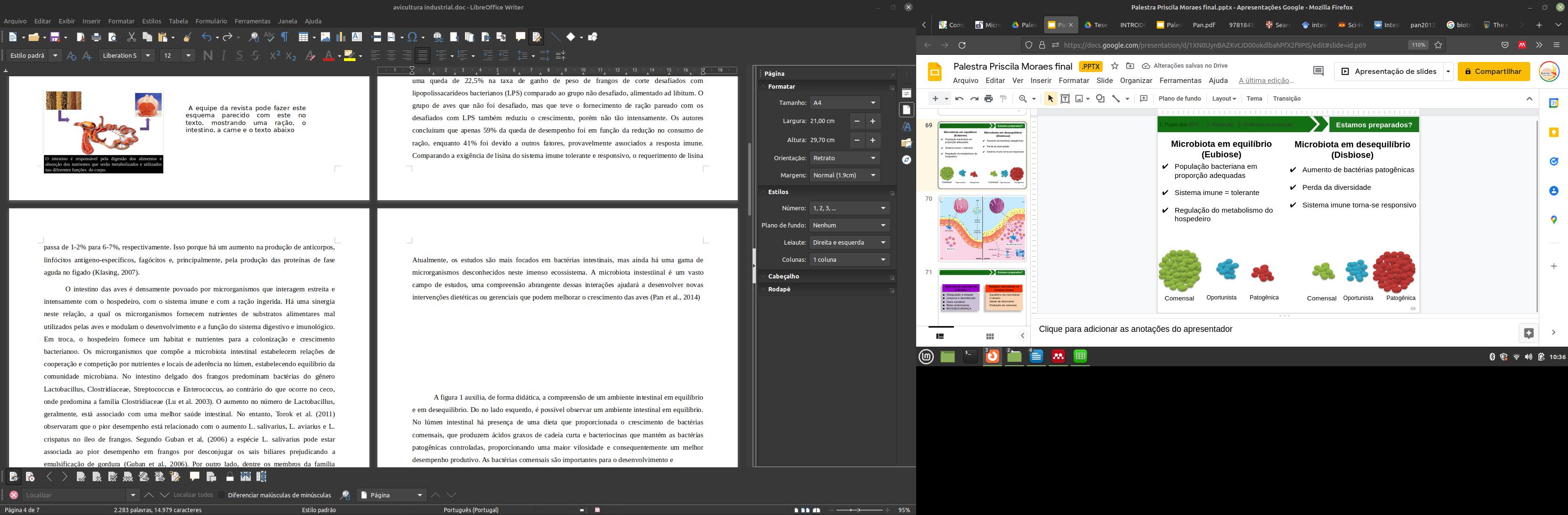This screenshot has width=1568, height=515.
Task: Insert special character Omega icon
Action: tap(413, 37)
